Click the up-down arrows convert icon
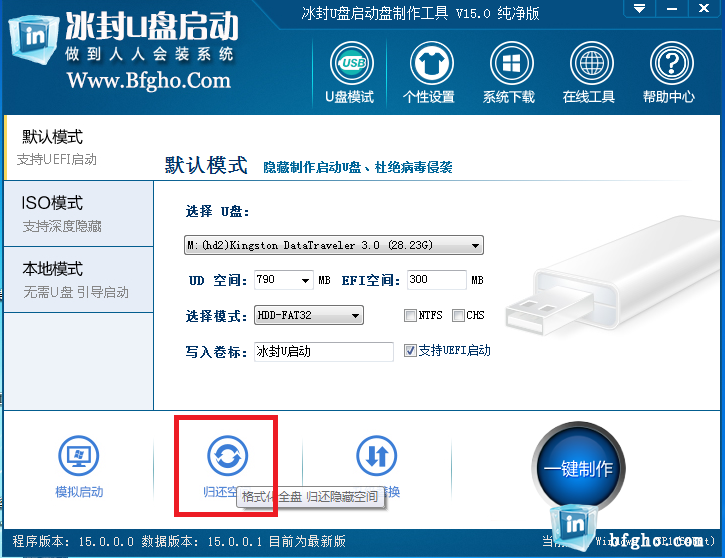The height and width of the screenshot is (558, 725). point(377,455)
